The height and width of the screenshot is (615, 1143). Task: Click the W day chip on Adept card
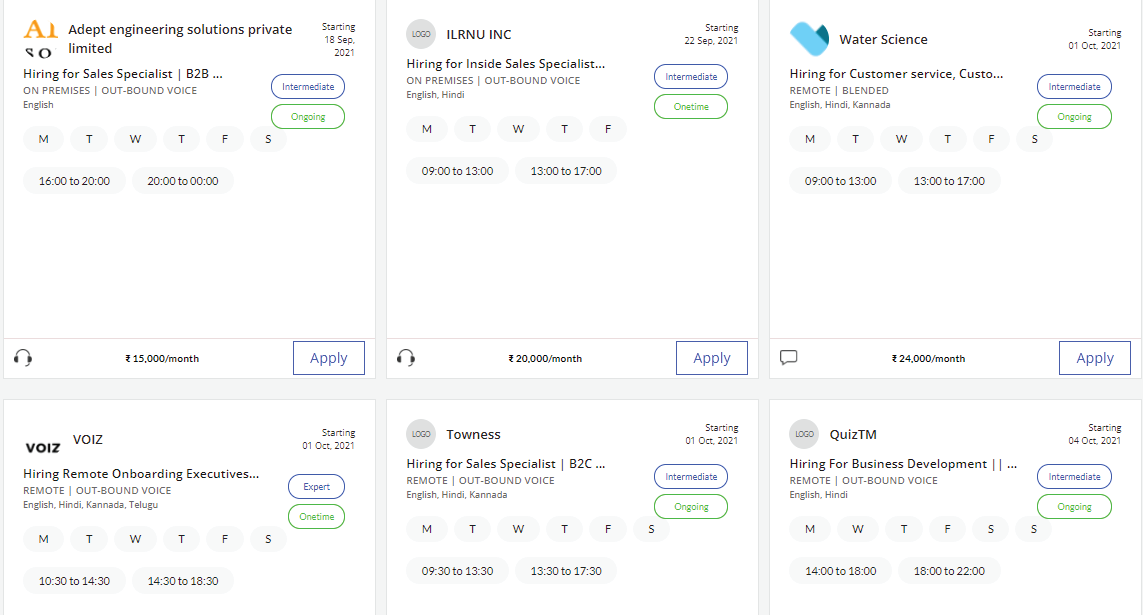tap(136, 139)
